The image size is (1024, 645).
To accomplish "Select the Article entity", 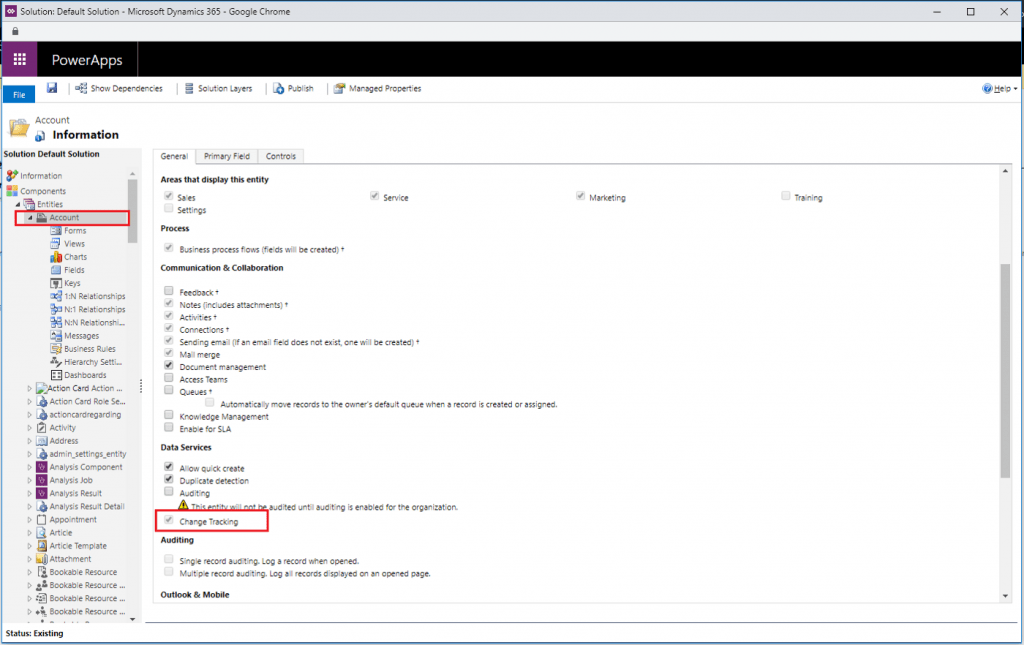I will pyautogui.click(x=61, y=533).
